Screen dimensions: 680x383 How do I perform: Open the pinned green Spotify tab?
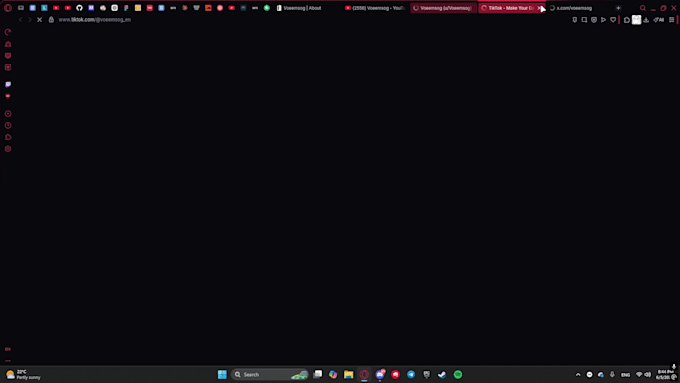267,8
